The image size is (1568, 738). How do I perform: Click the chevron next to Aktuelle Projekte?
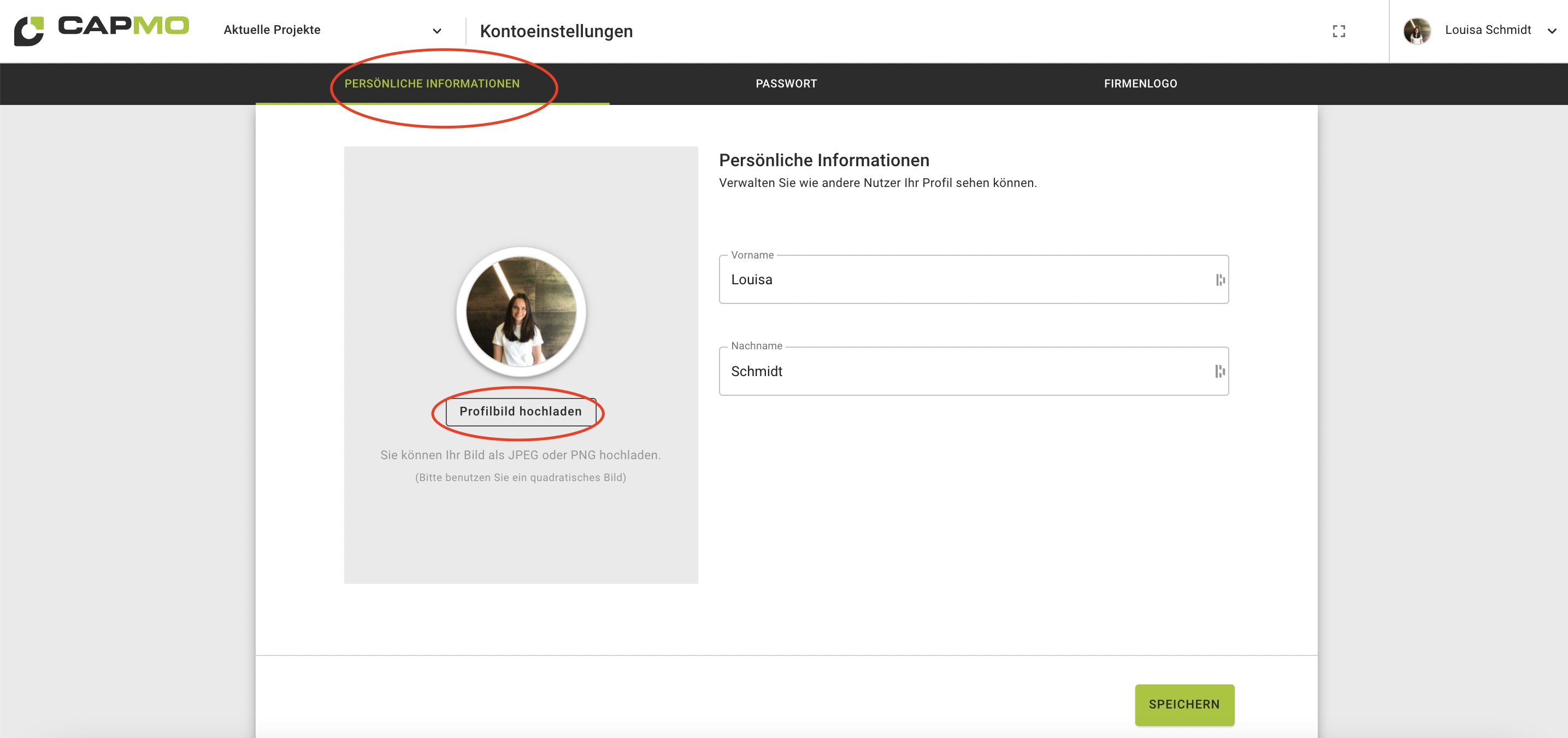pos(437,31)
